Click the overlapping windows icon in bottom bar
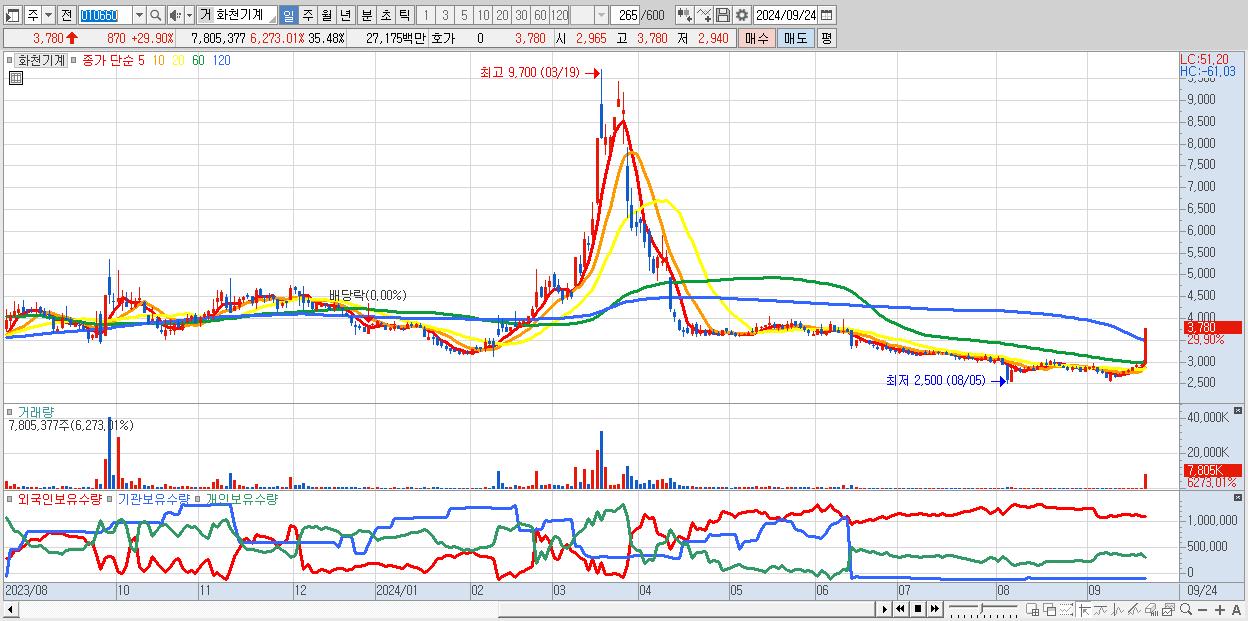The image size is (1248, 621). 1049,610
